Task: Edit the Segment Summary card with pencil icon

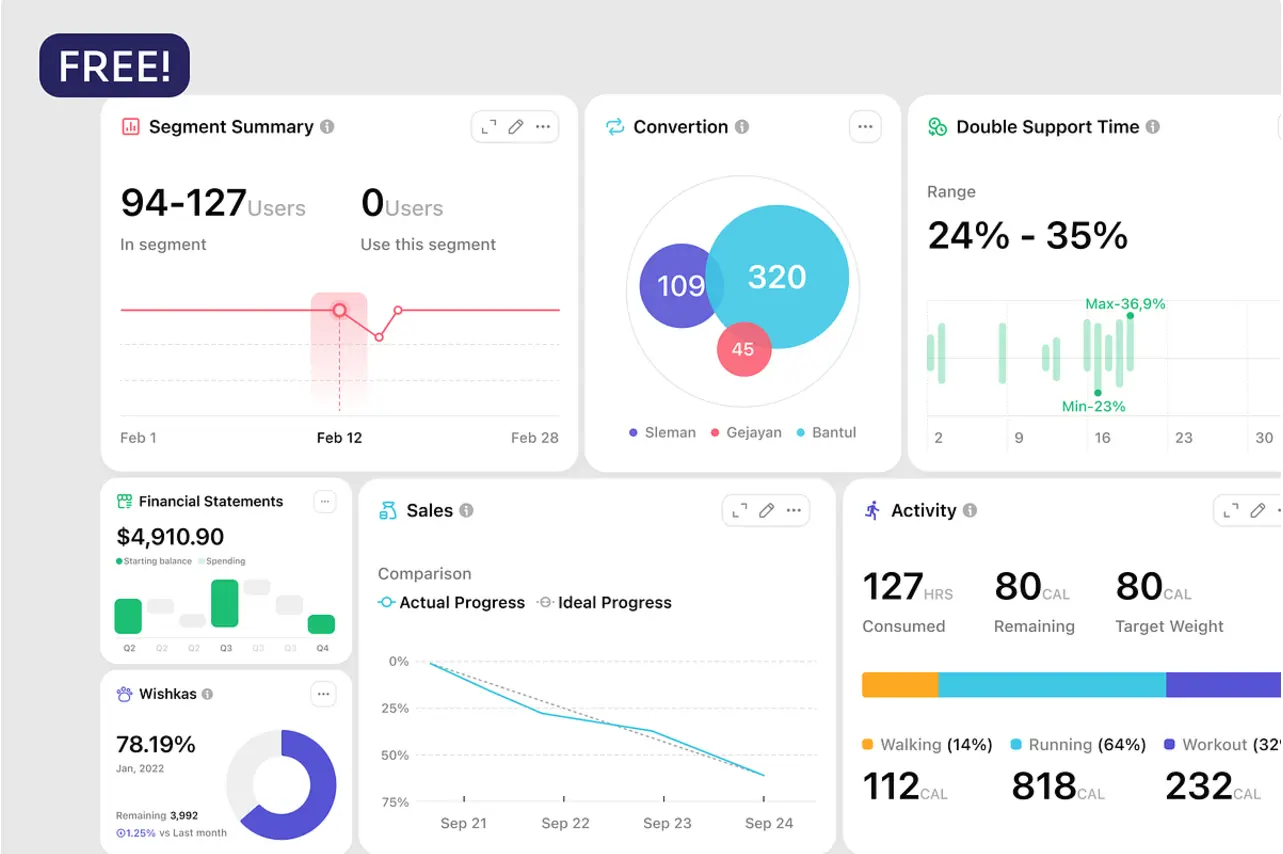Action: coord(516,127)
